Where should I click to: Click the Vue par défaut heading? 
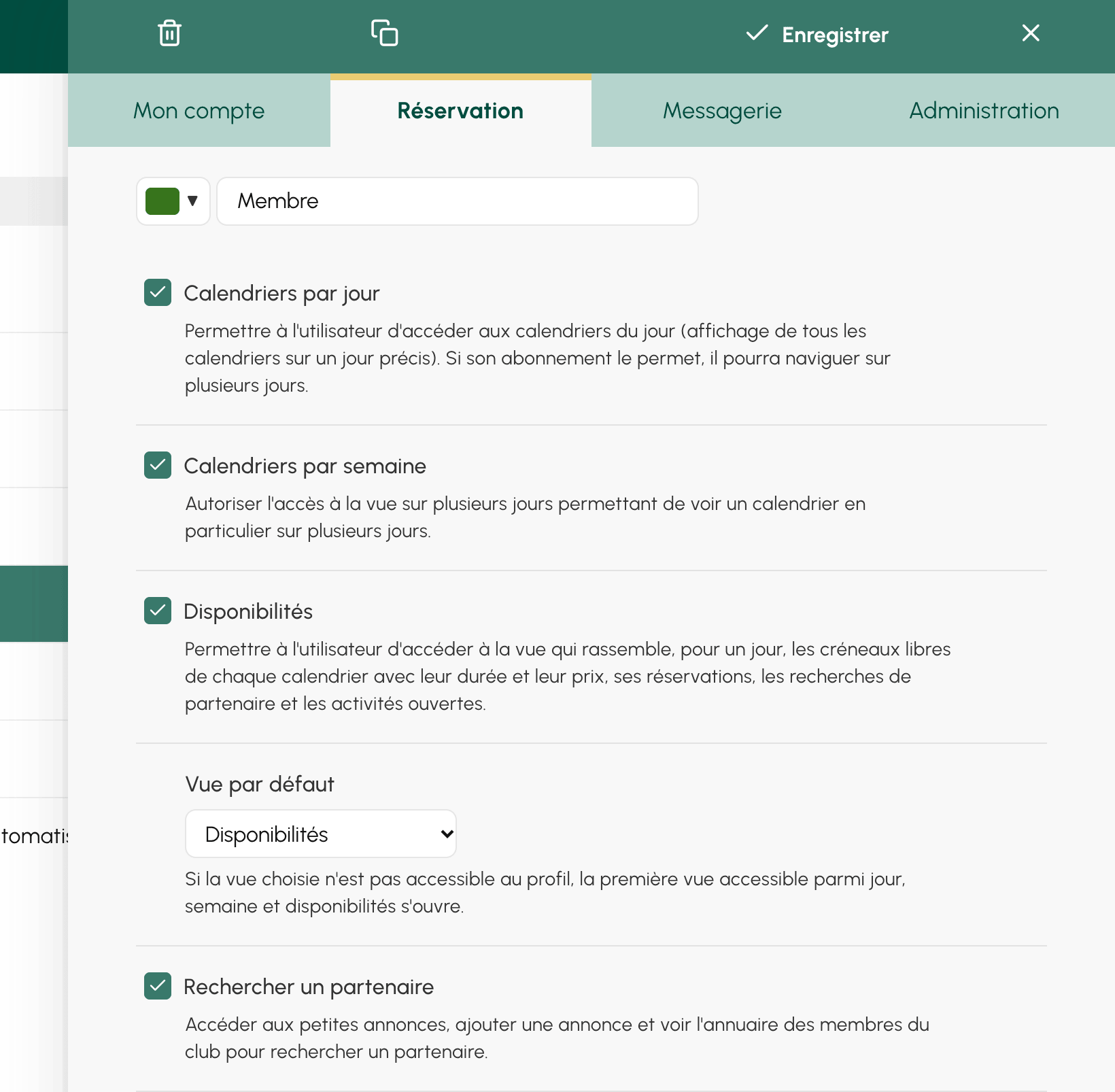click(x=260, y=784)
